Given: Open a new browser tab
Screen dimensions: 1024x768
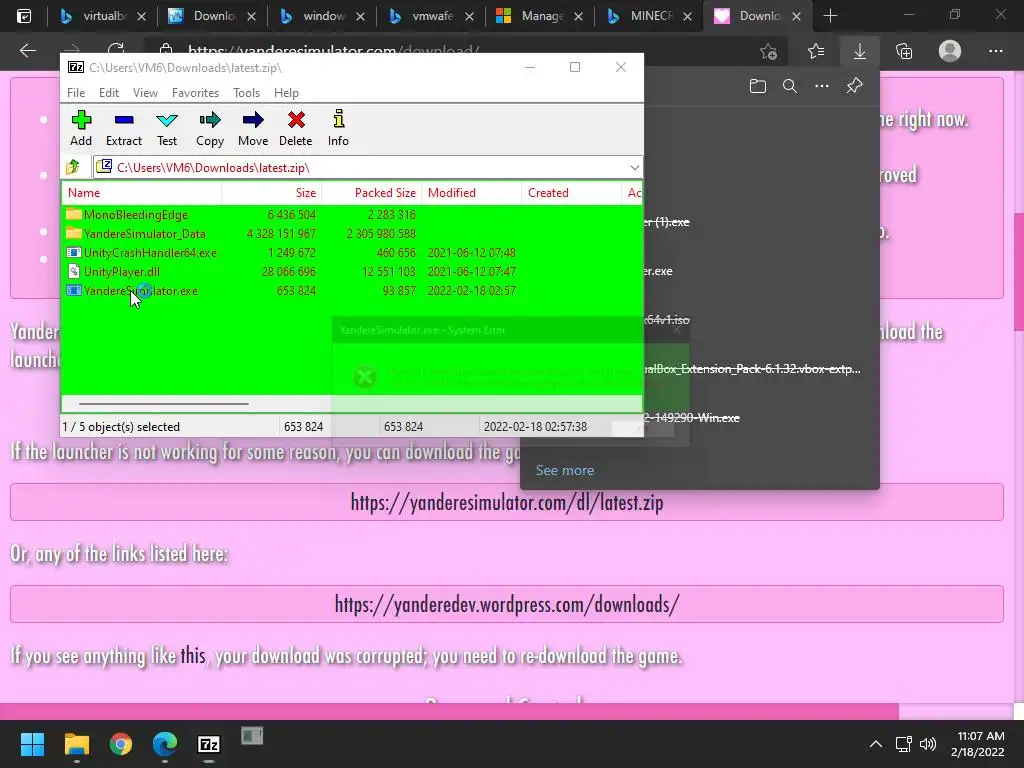Looking at the screenshot, I should coord(830,16).
